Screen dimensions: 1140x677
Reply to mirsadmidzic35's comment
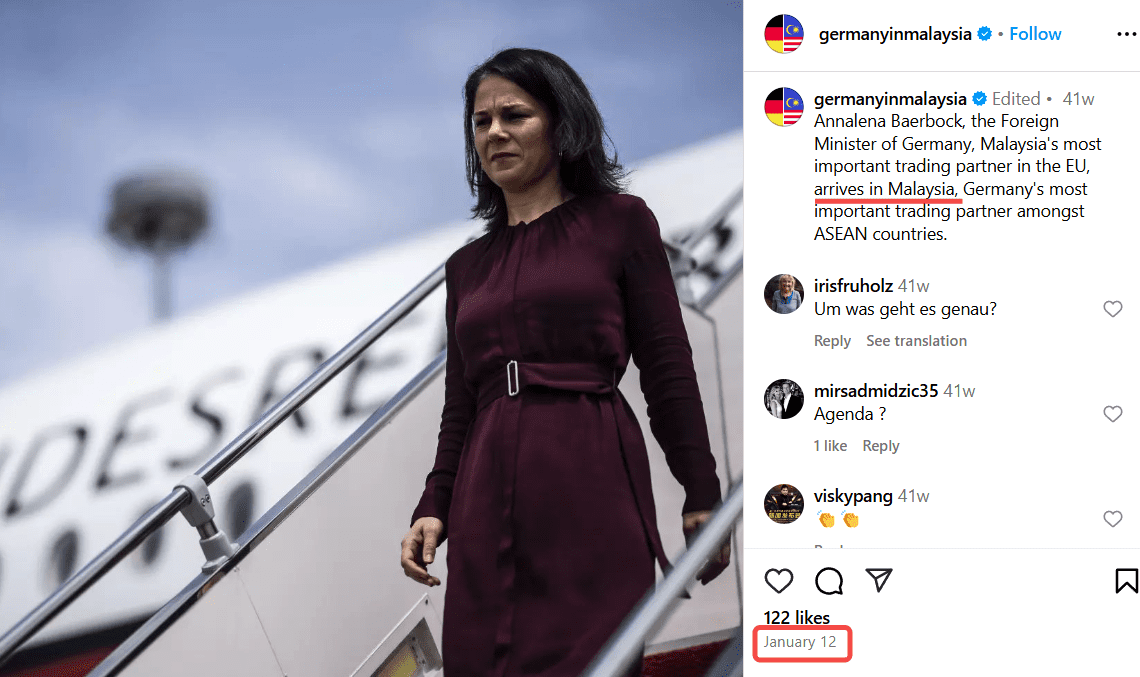point(880,446)
